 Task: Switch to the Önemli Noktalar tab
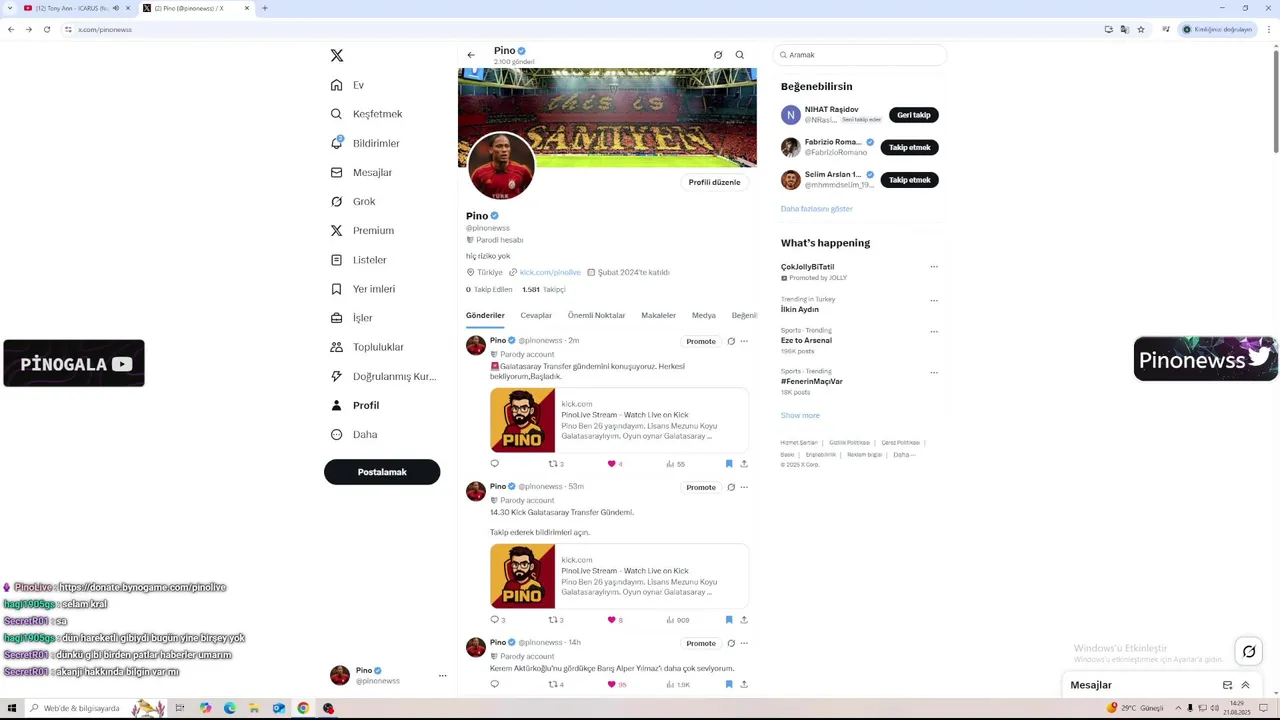(596, 315)
